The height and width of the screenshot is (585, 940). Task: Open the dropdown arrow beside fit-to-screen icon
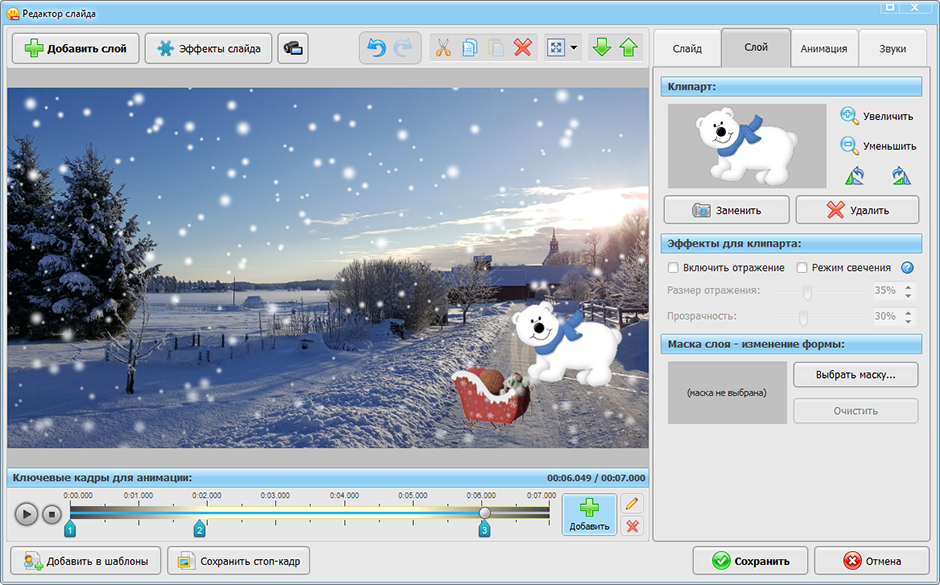pos(574,48)
